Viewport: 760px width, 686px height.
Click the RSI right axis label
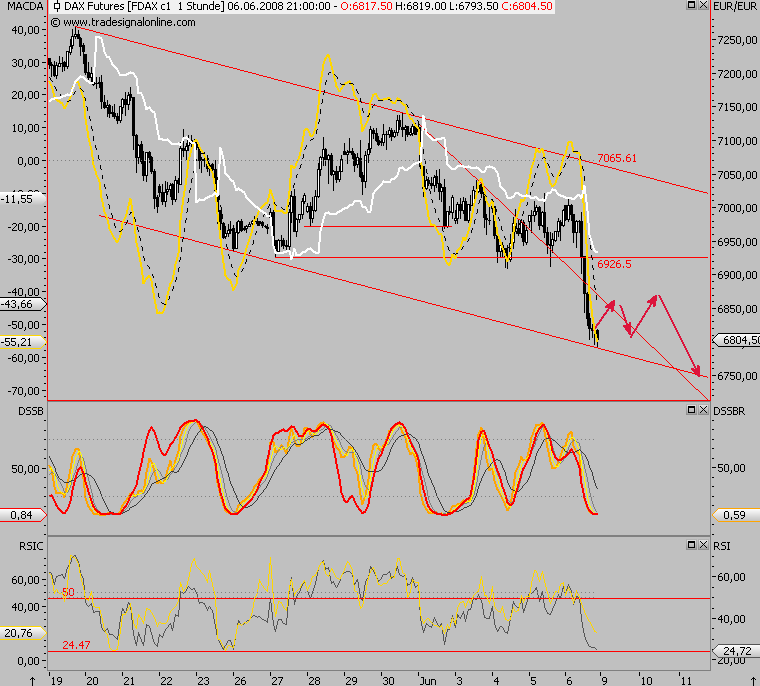point(722,546)
